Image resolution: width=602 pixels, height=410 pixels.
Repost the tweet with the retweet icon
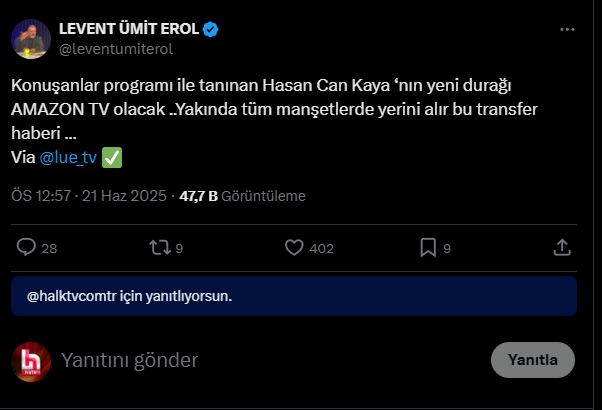click(x=160, y=247)
